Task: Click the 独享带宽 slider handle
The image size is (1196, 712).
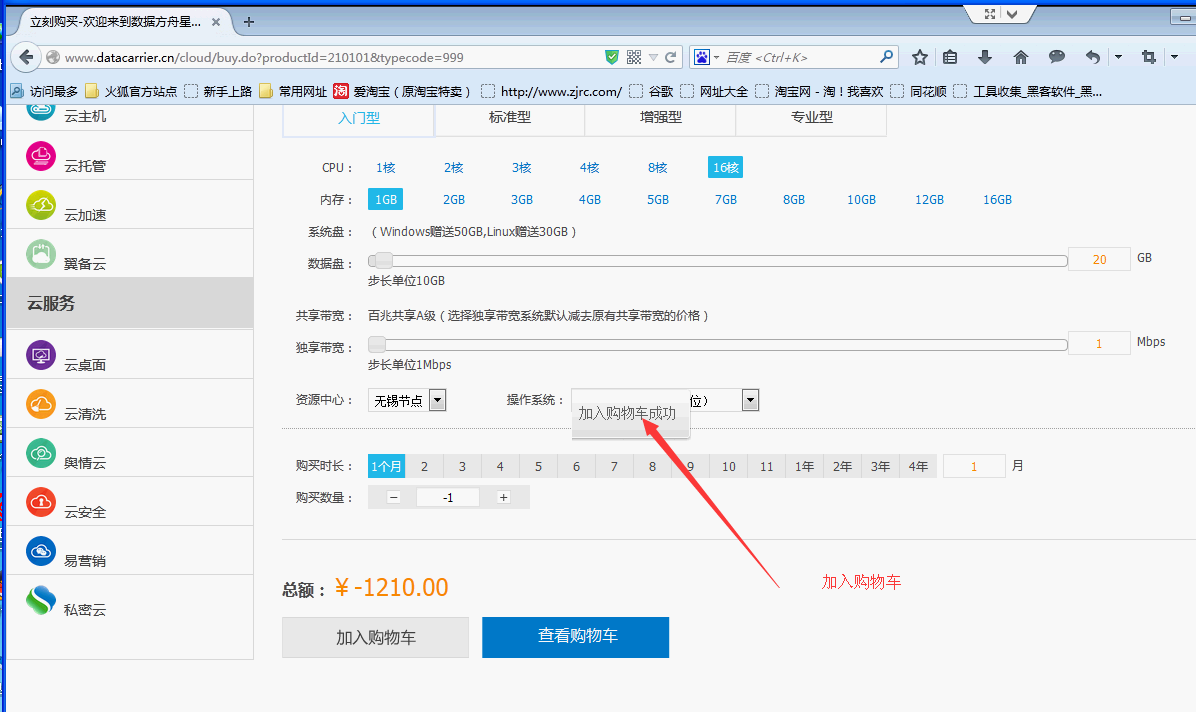Action: pos(377,344)
